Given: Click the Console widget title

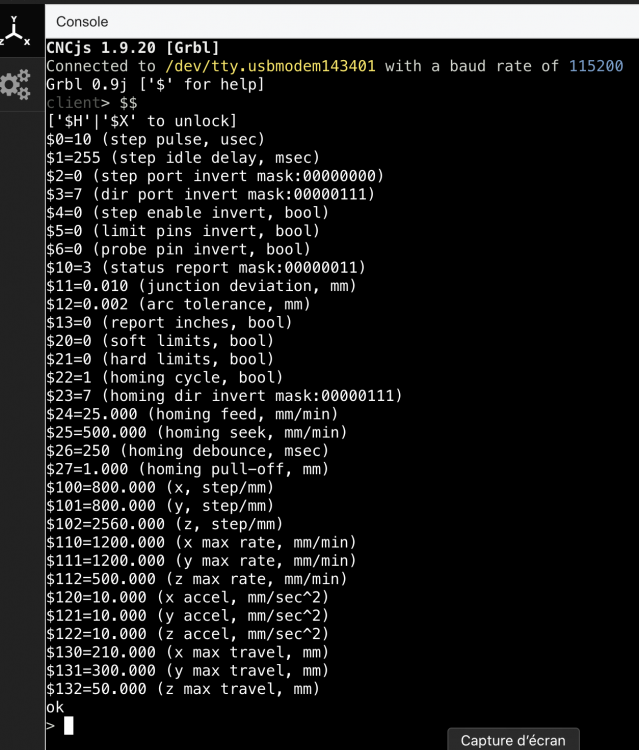Looking at the screenshot, I should (x=82, y=21).
